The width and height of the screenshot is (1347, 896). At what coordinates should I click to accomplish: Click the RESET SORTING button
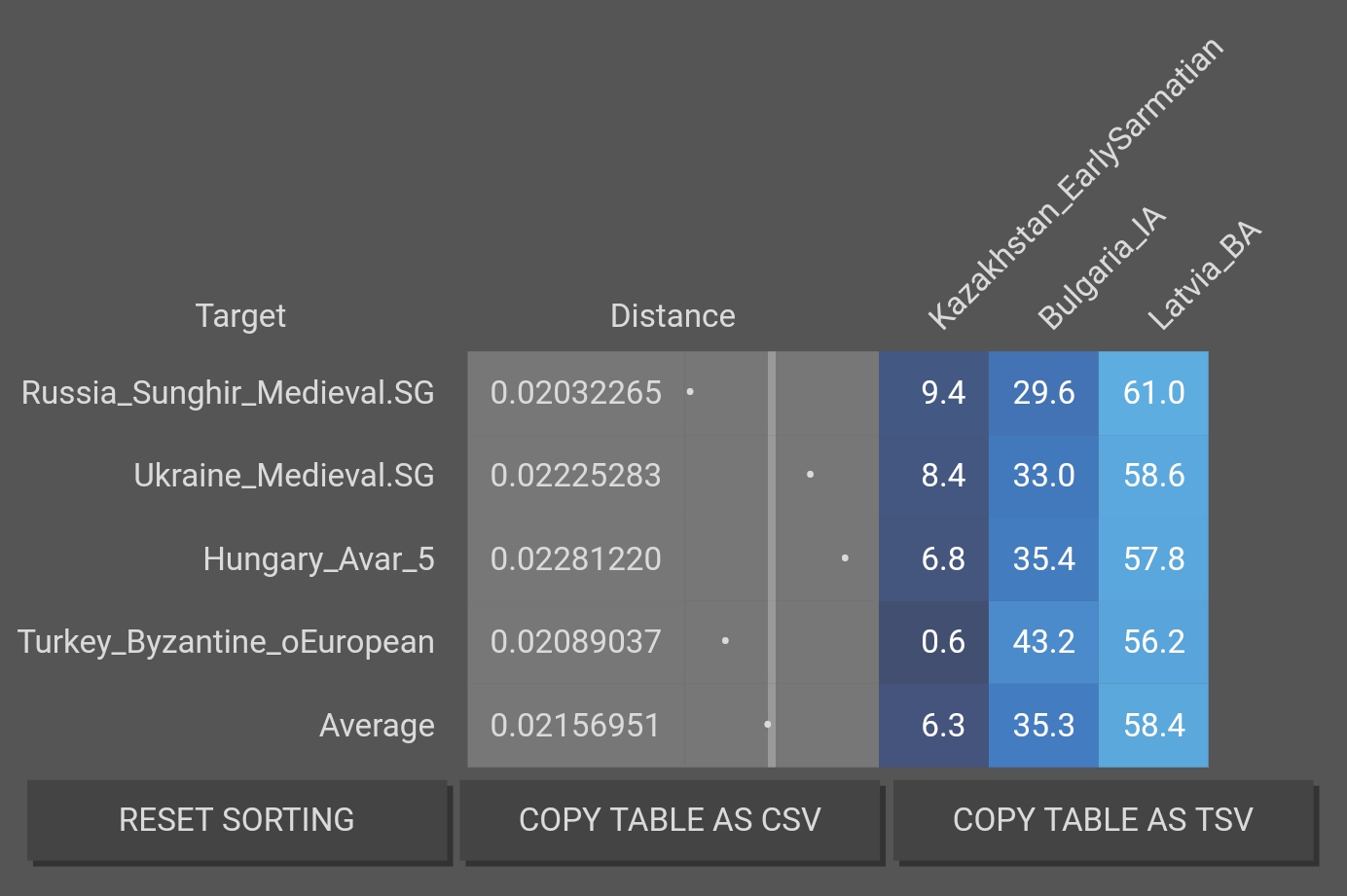(x=237, y=820)
